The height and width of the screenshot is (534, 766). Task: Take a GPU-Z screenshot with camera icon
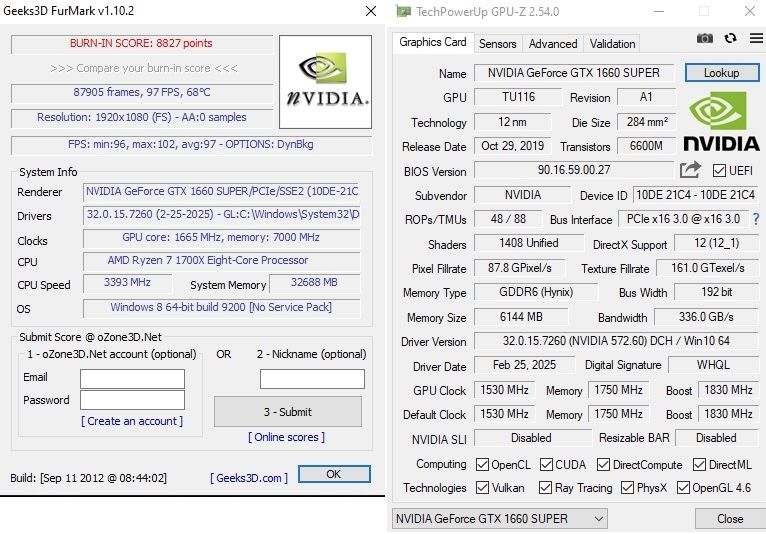(704, 38)
